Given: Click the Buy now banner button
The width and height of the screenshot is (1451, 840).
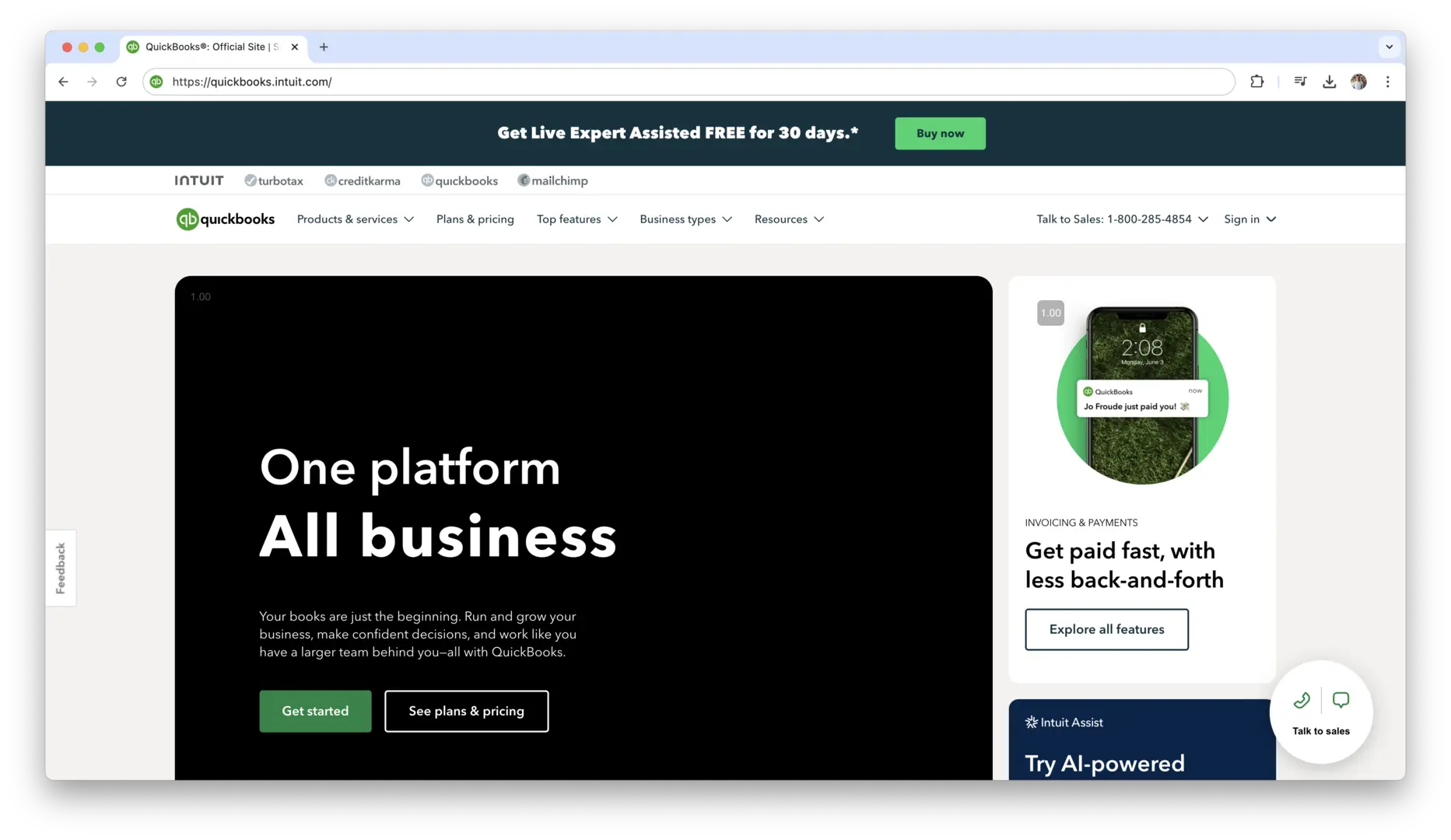Looking at the screenshot, I should pos(940,133).
